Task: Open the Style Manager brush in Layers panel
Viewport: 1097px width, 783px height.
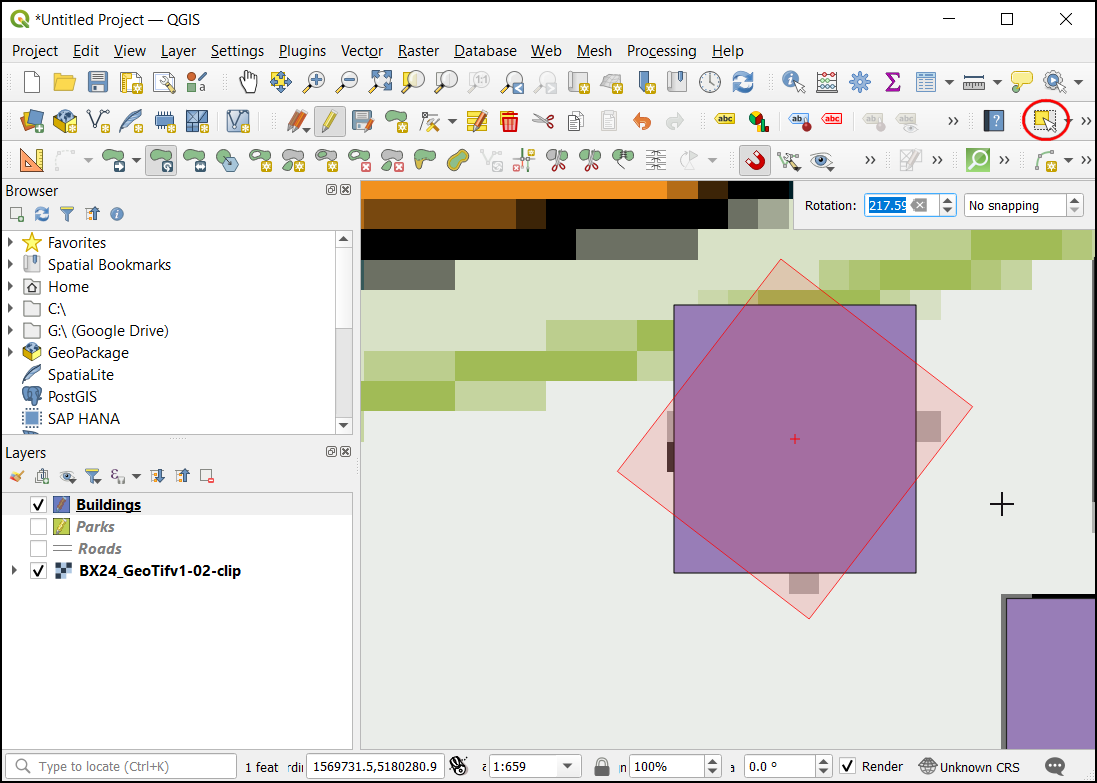Action: click(x=16, y=476)
